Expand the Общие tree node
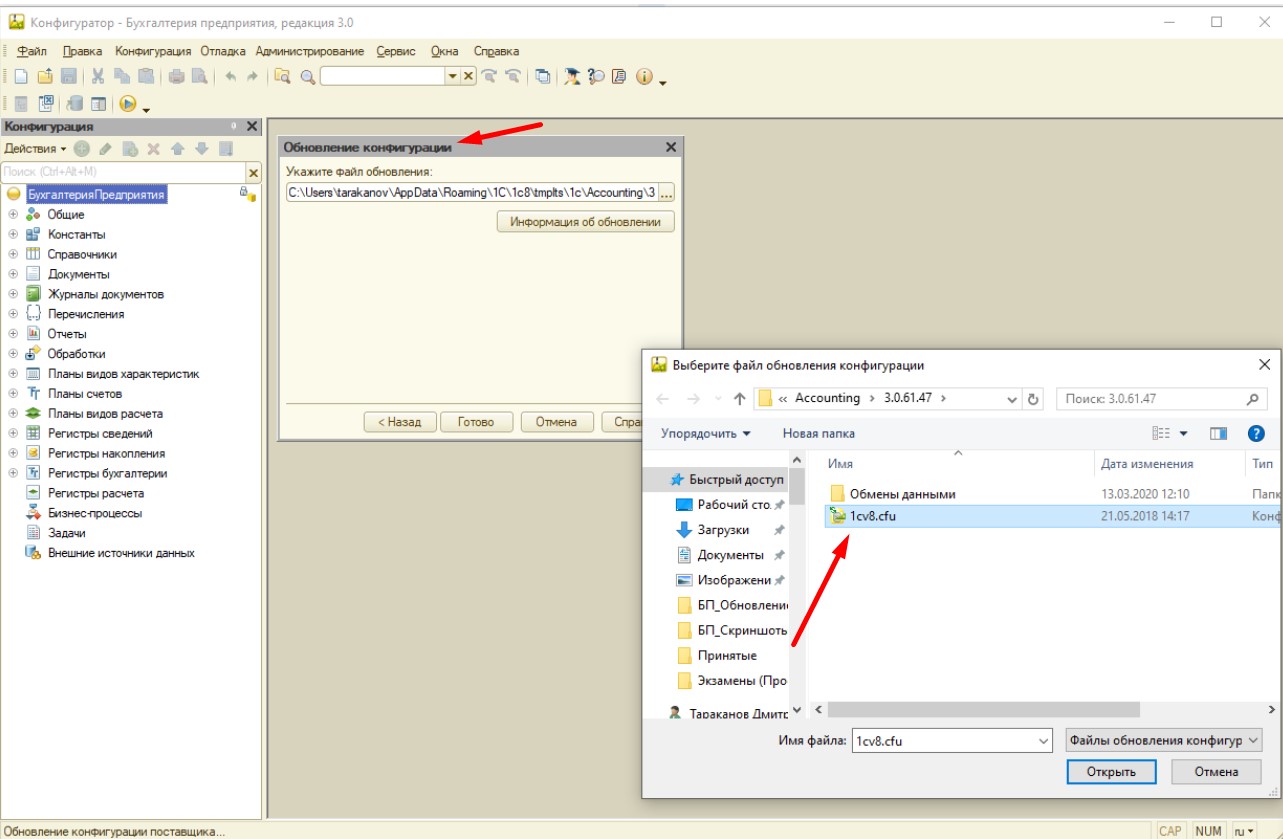The width and height of the screenshot is (1283, 839). tap(13, 214)
